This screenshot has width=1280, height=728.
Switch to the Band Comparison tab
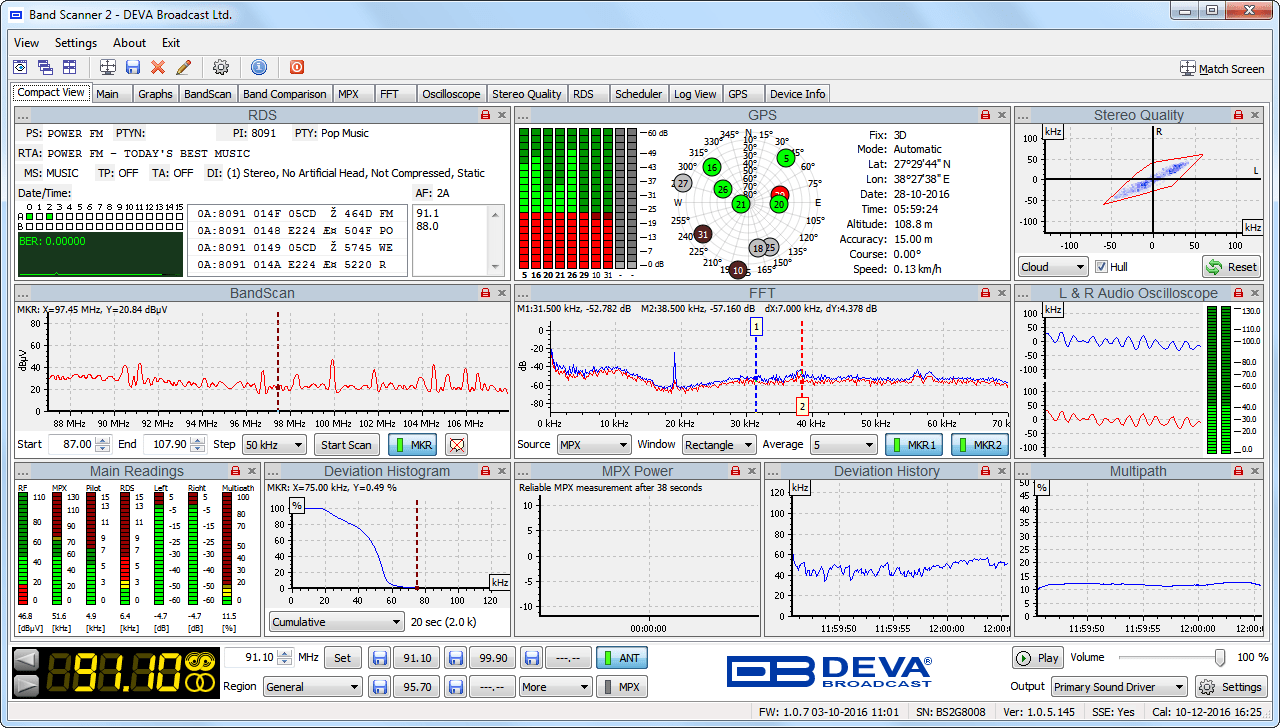[285, 94]
